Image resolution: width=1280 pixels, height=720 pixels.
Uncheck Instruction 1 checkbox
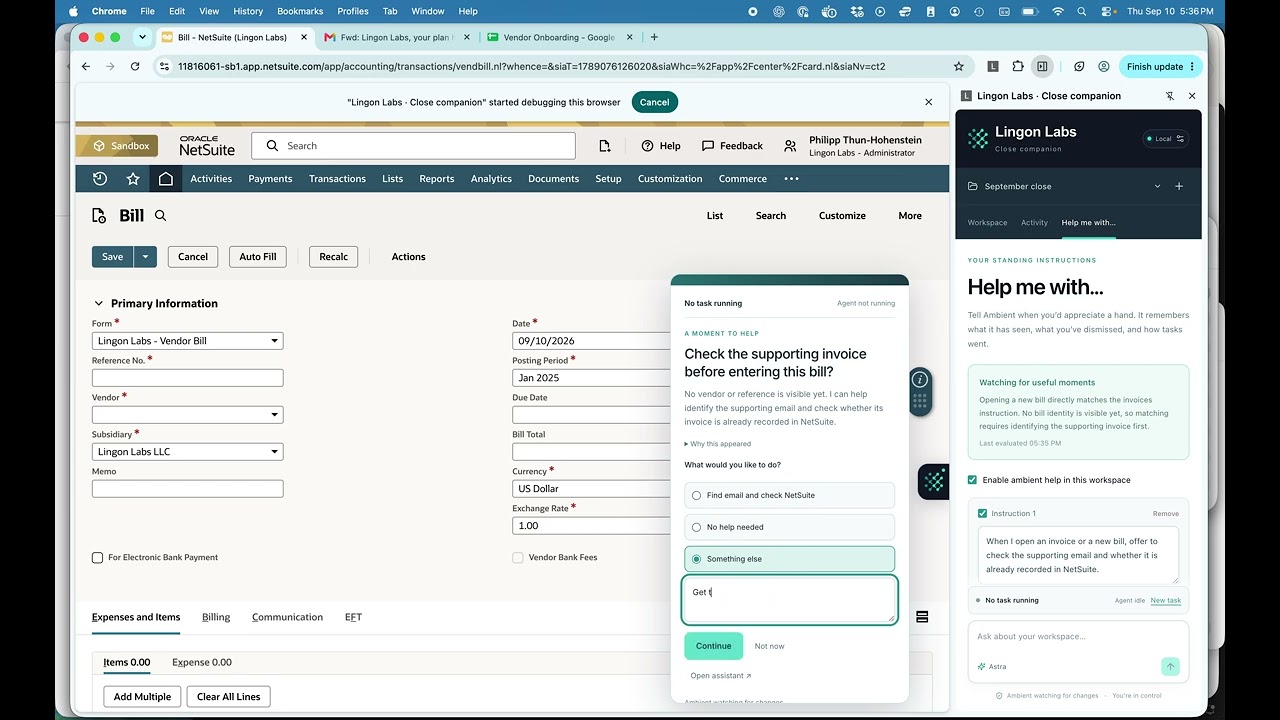pos(982,513)
